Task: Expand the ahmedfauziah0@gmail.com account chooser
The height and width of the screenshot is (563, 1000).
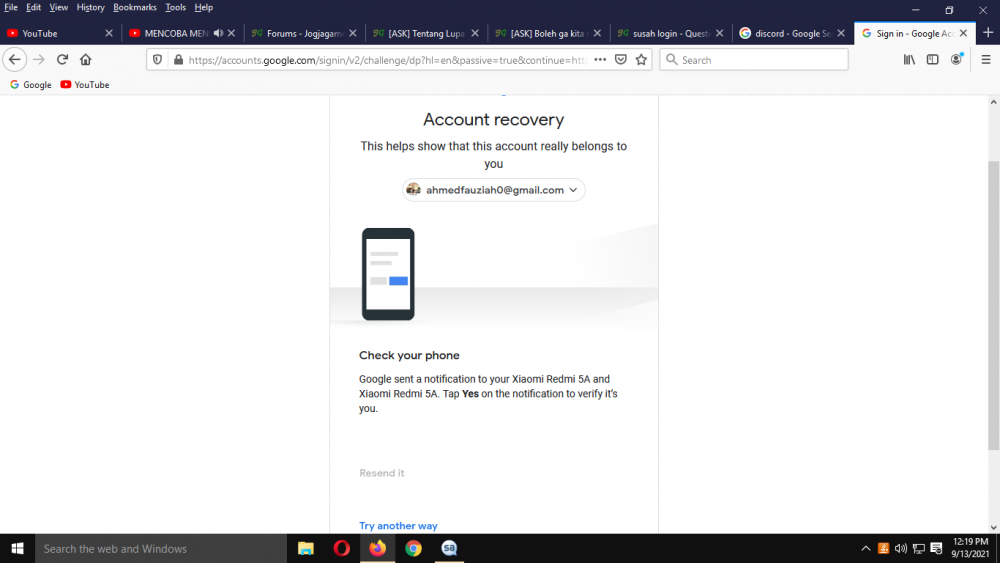Action: click(493, 190)
